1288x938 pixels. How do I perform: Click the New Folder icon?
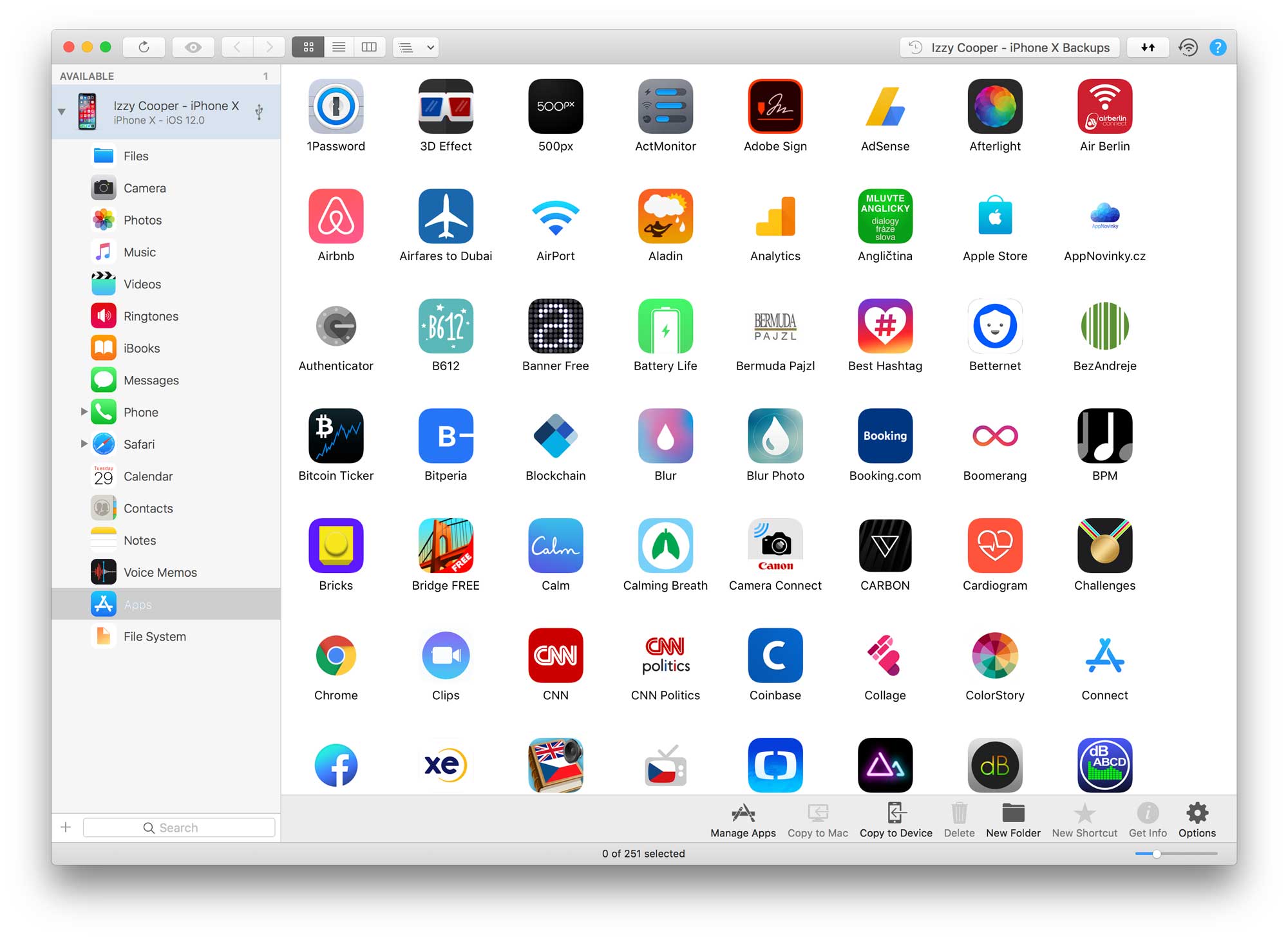coord(1012,814)
